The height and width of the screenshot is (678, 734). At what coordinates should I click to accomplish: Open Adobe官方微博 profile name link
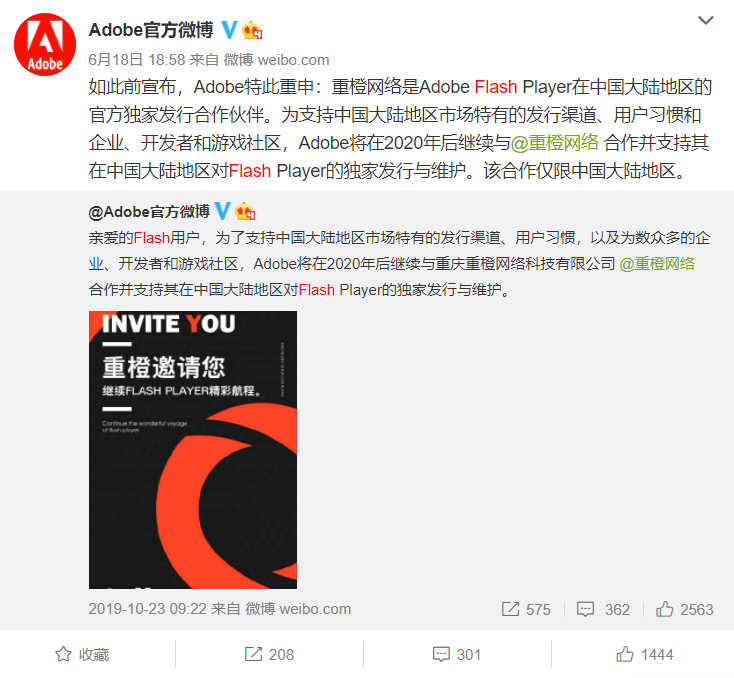[151, 30]
